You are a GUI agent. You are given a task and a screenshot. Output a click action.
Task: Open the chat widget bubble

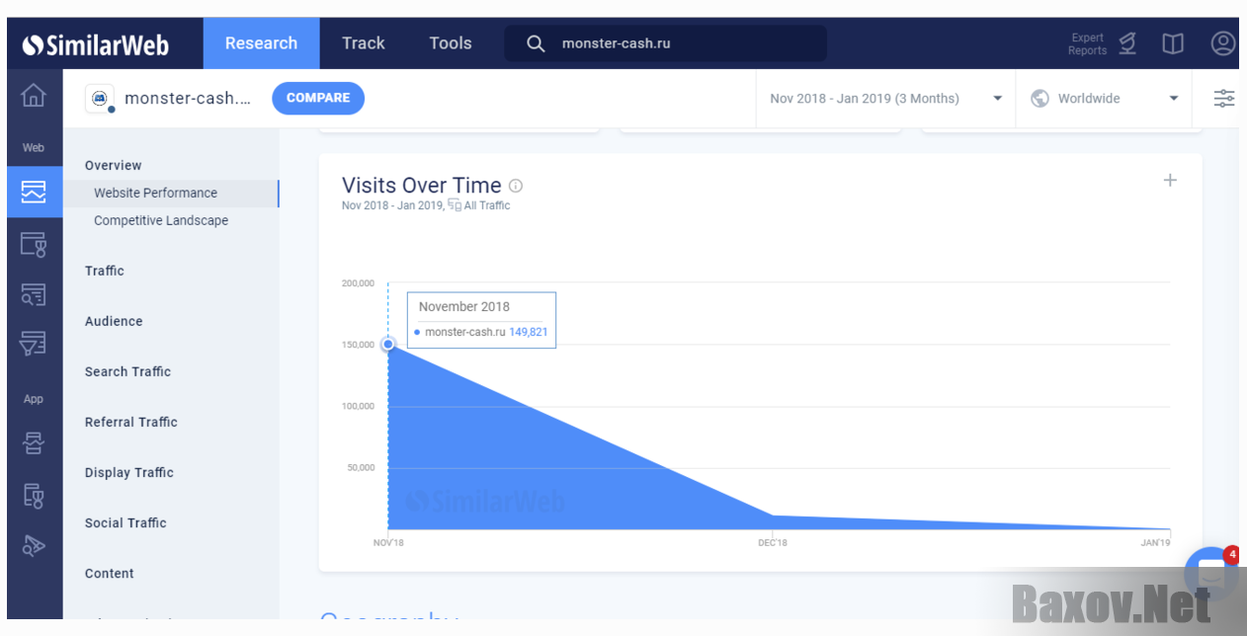click(1211, 573)
